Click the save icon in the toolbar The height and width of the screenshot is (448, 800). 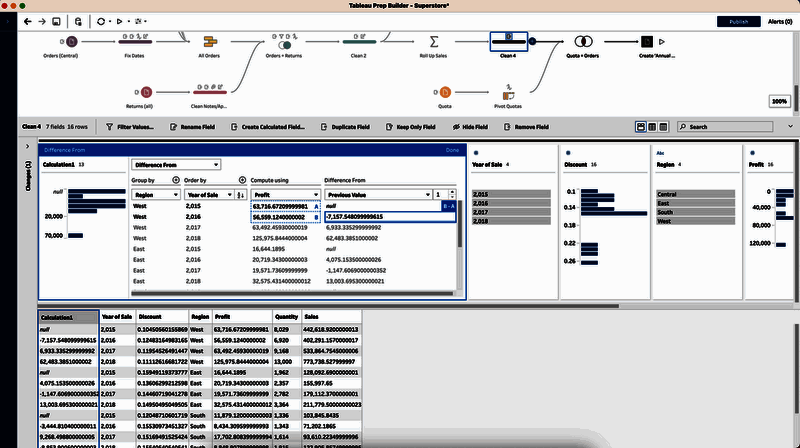coord(56,21)
